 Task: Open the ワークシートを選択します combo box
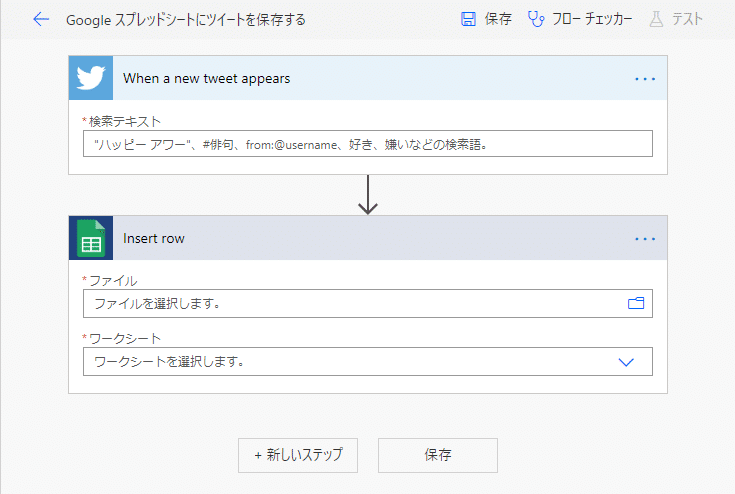tap(350, 361)
